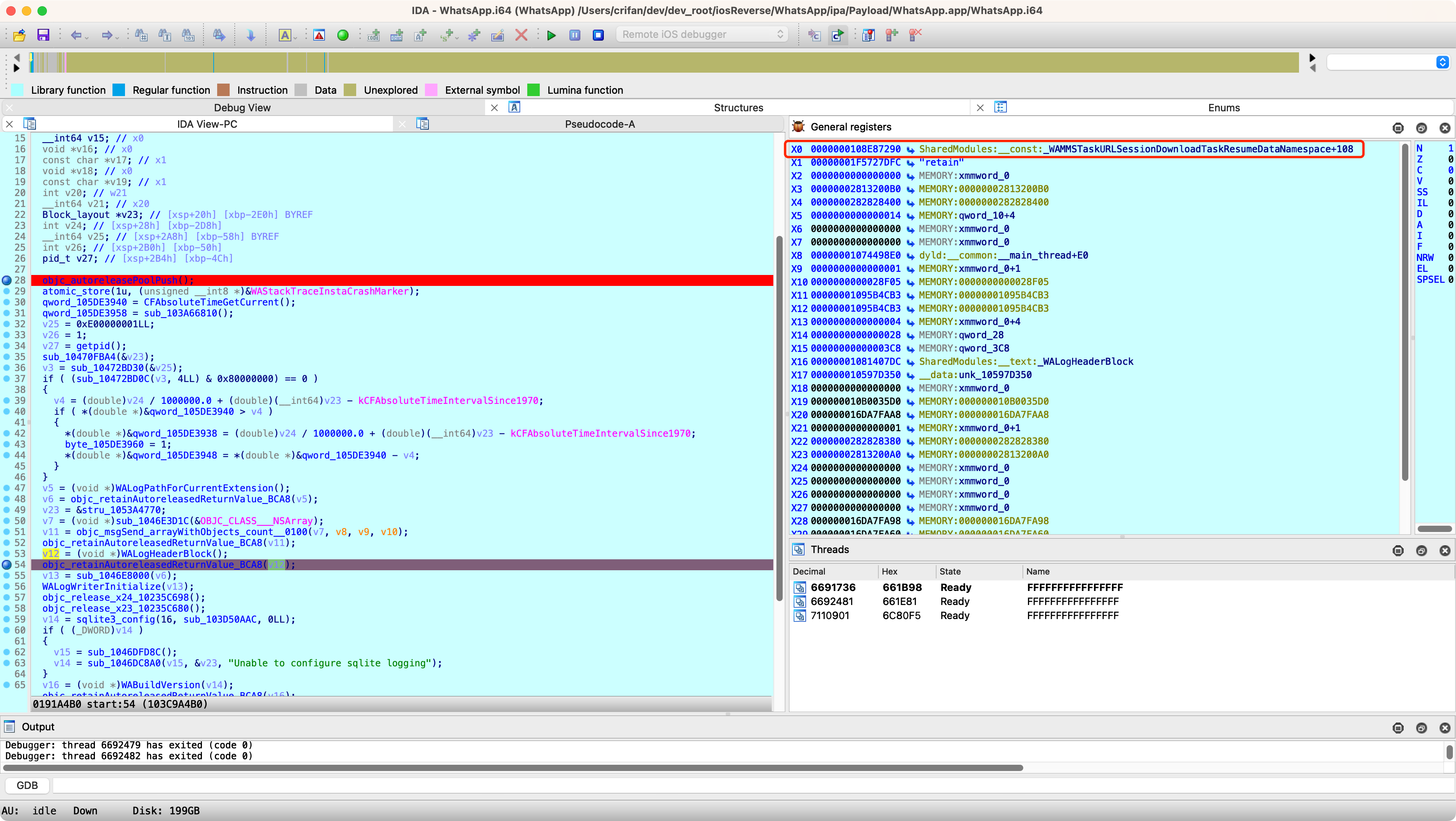Image resolution: width=1456 pixels, height=821 pixels.
Task: Click the Open file toolbar icon
Action: click(19, 35)
